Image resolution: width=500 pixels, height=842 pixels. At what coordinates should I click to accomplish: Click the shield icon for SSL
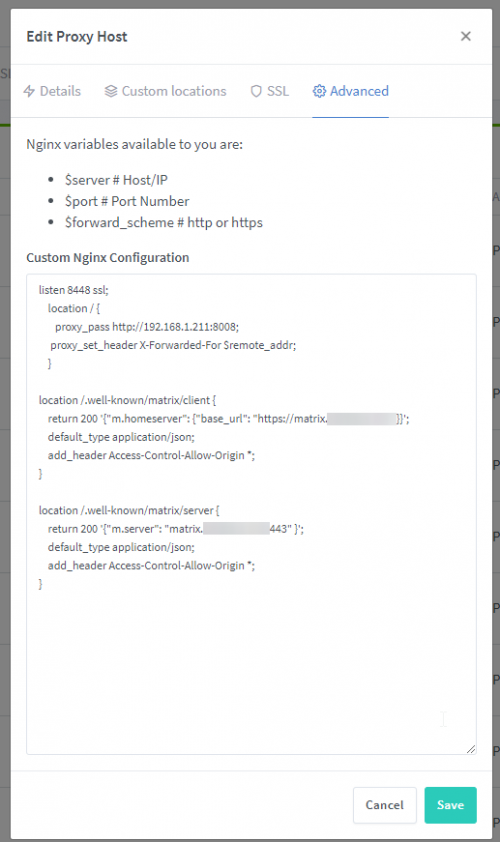pyautogui.click(x=256, y=91)
